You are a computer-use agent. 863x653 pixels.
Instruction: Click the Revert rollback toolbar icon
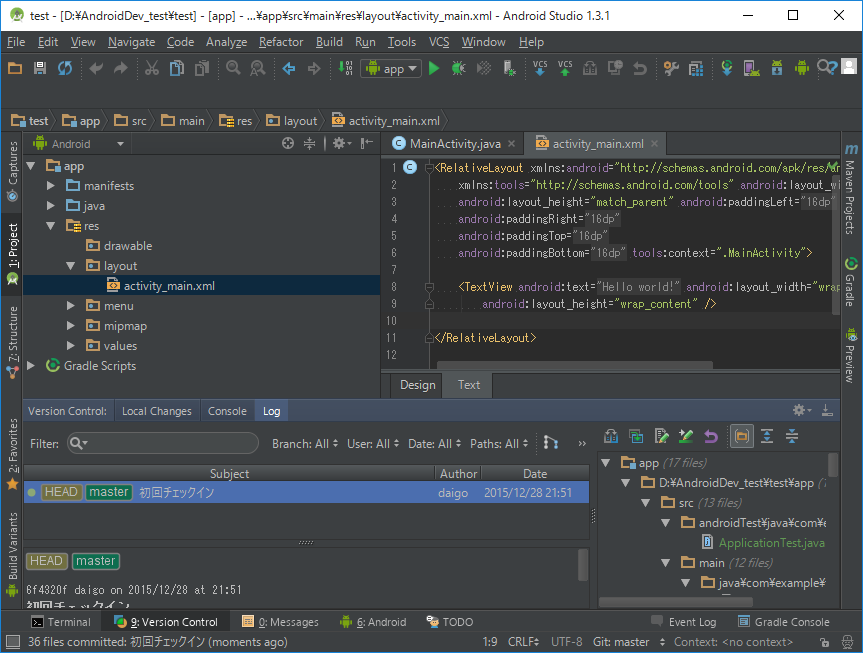[x=640, y=68]
